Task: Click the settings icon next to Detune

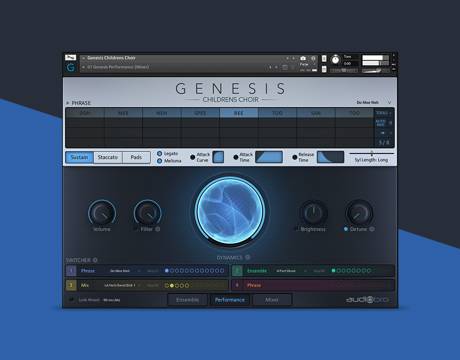Action: click(372, 229)
